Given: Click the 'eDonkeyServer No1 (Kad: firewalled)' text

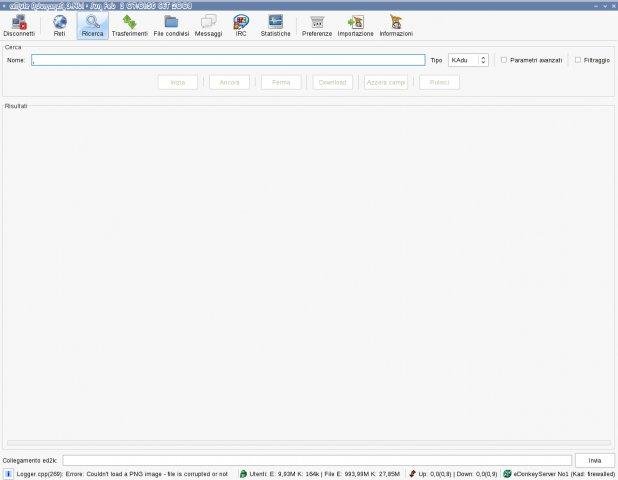Looking at the screenshot, I should coord(564,474).
